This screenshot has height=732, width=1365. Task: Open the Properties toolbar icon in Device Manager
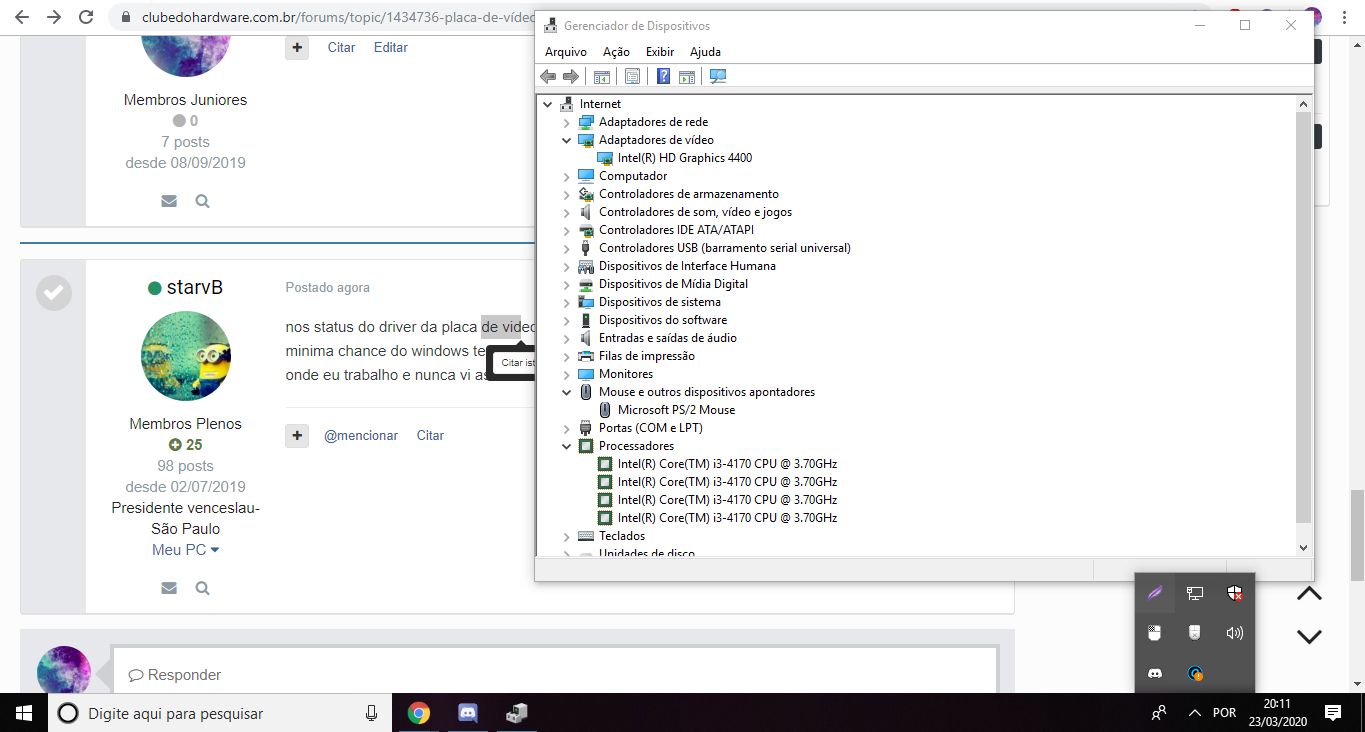click(632, 77)
